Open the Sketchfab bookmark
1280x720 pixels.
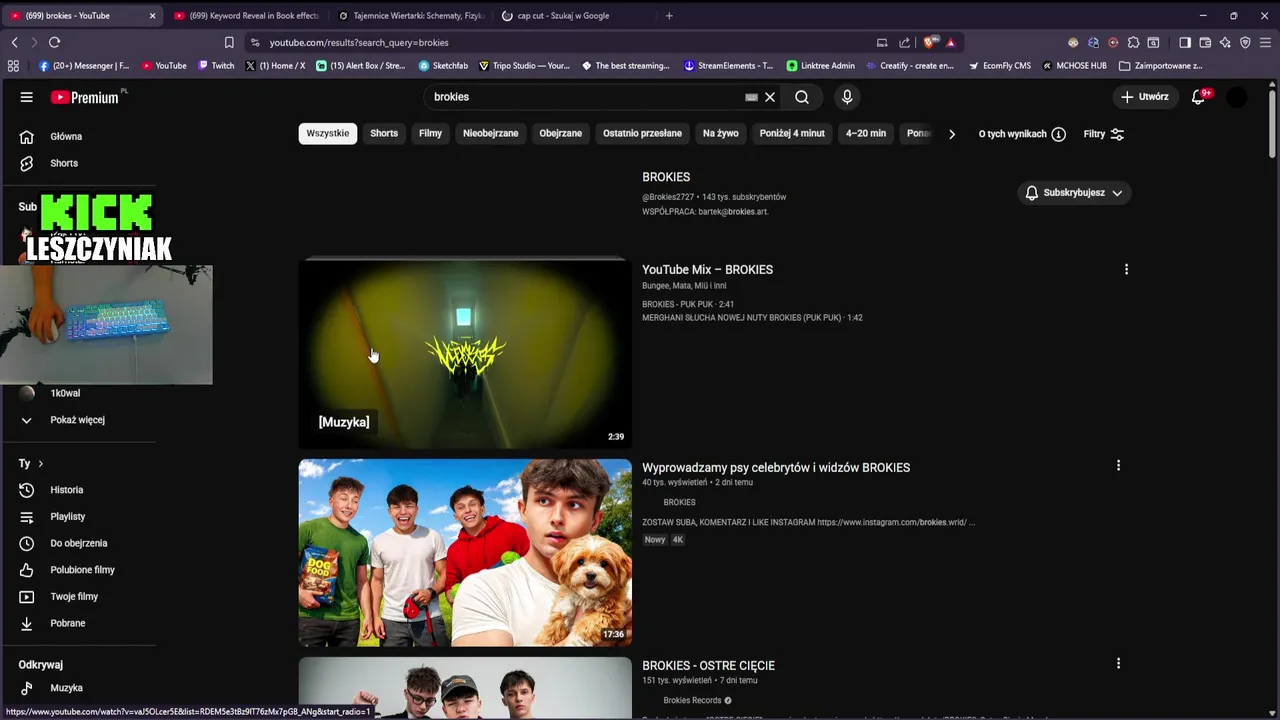pos(443,66)
